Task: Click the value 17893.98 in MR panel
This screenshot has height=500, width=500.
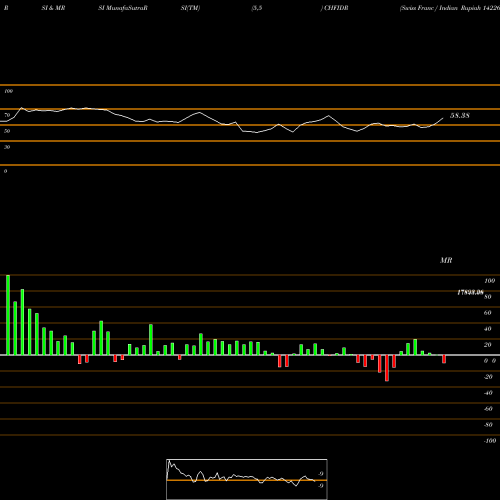Action: [x=470, y=292]
